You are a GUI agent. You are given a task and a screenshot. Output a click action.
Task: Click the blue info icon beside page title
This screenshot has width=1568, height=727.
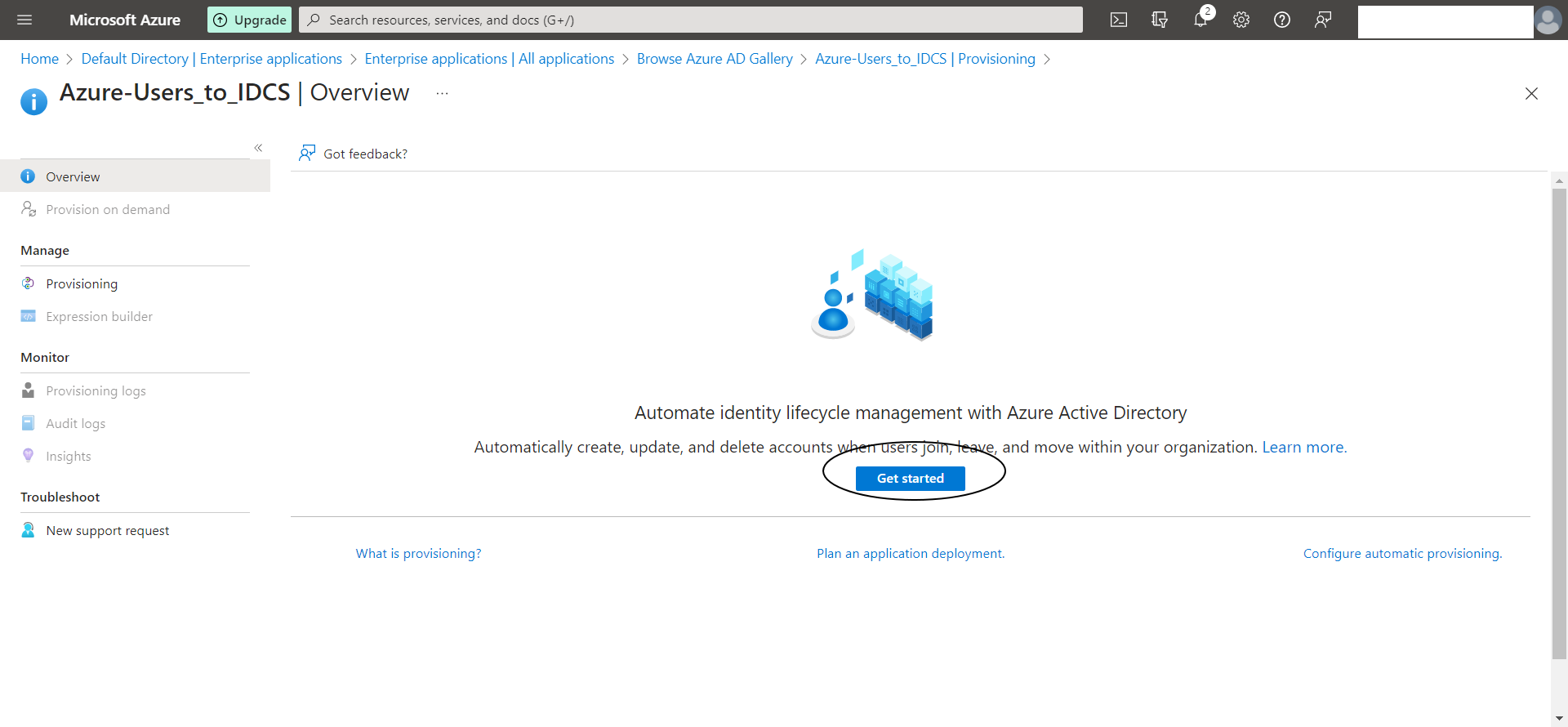(x=33, y=102)
